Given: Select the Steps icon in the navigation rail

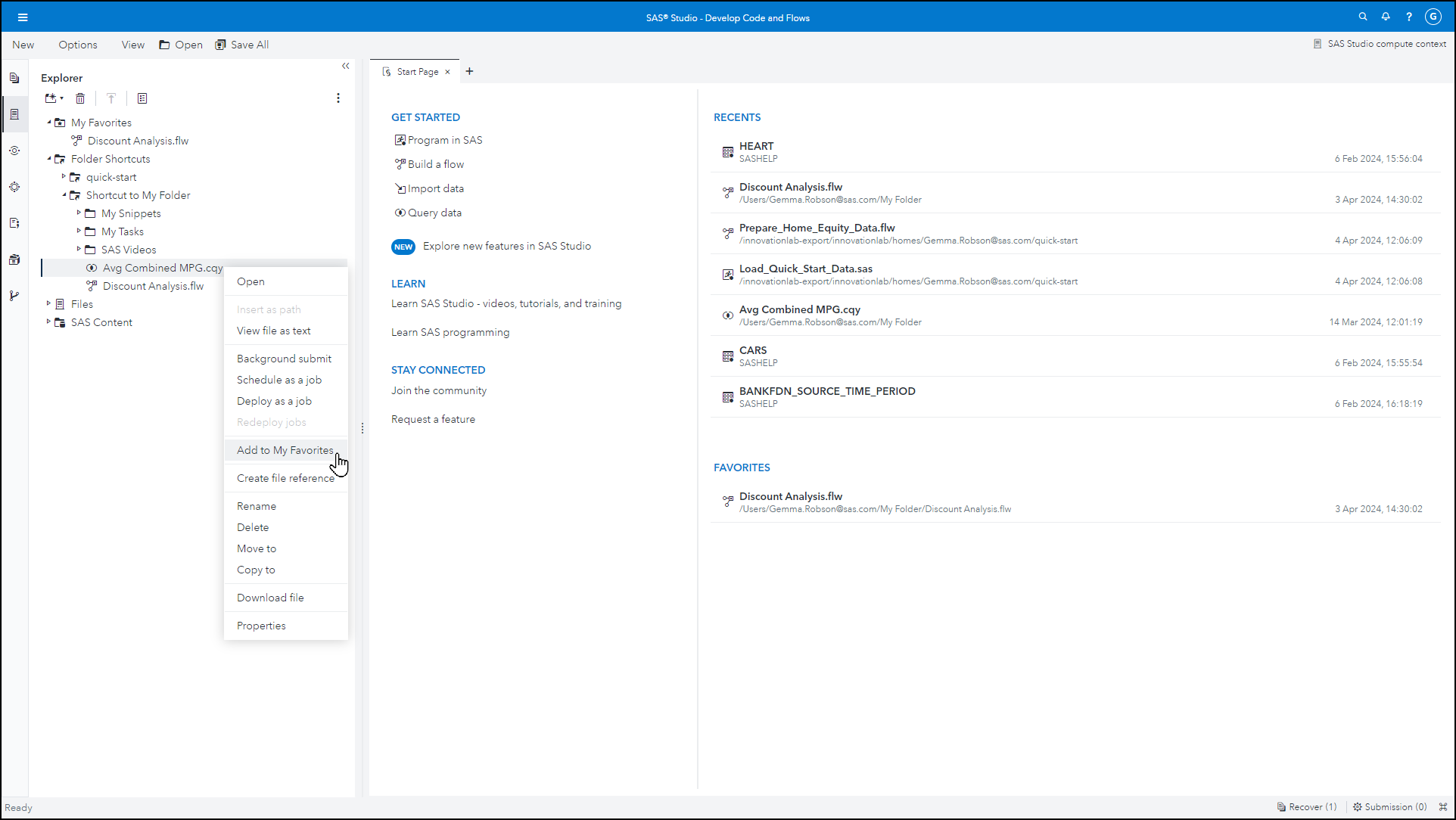Looking at the screenshot, I should click(x=14, y=151).
